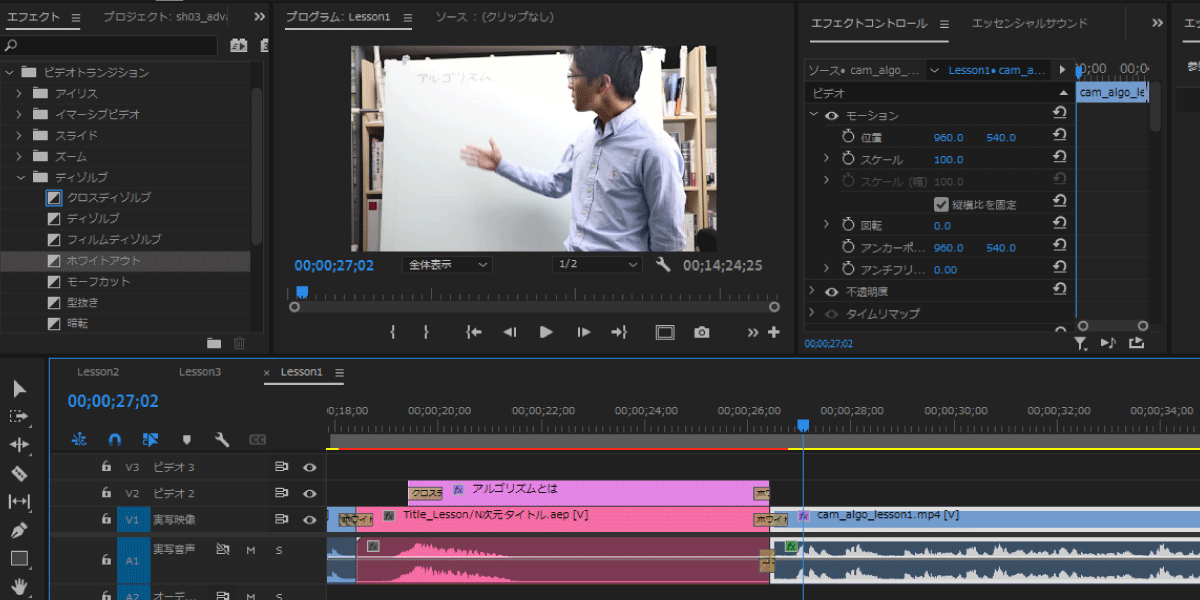Expand the アイリス folder

coord(18,93)
